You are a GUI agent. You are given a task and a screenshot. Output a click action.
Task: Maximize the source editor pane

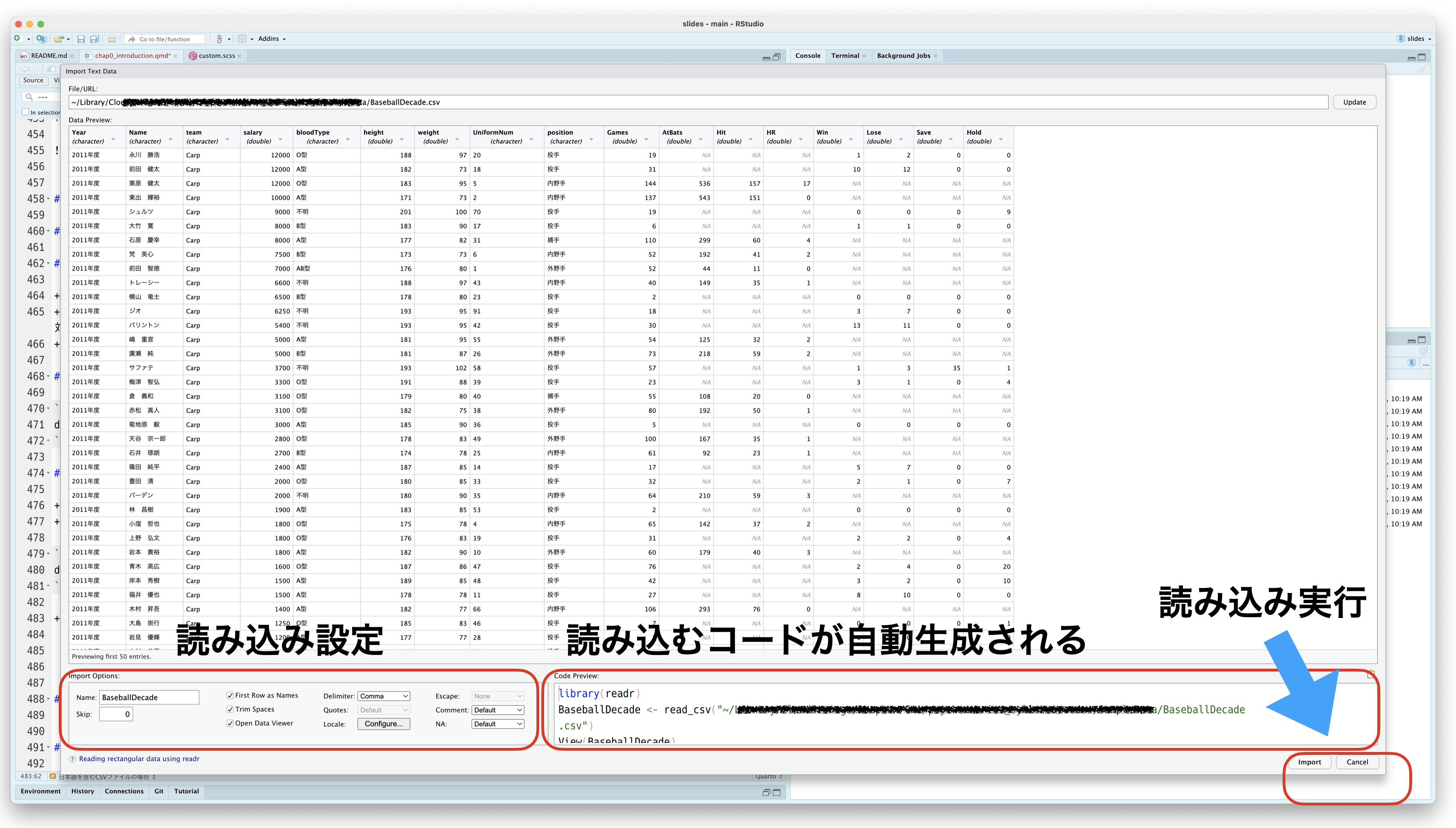(x=776, y=57)
